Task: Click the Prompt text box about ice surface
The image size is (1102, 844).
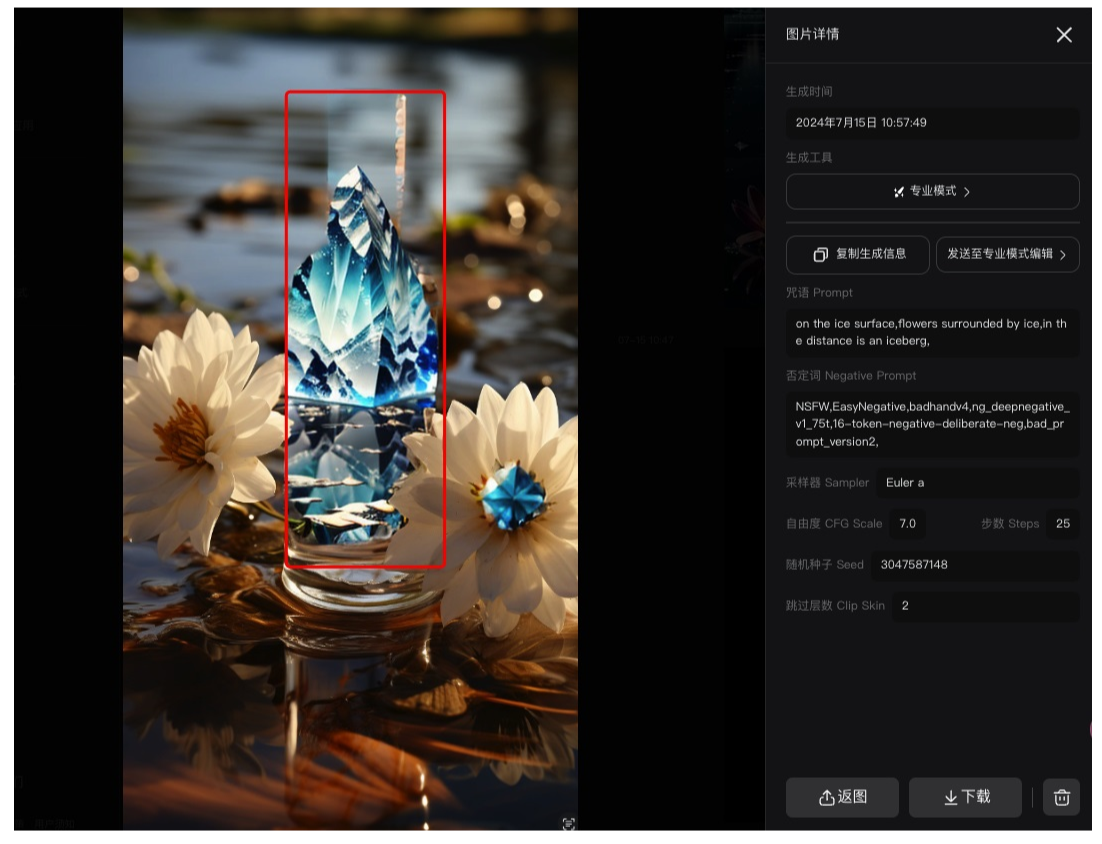Action: coord(932,332)
